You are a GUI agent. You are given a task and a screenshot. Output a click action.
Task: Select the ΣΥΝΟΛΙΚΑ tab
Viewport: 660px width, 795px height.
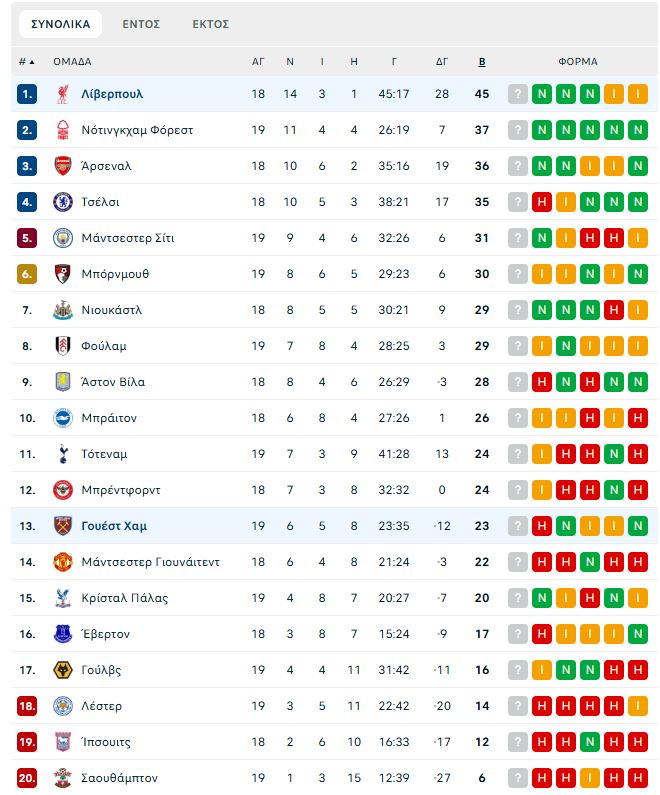[x=60, y=24]
